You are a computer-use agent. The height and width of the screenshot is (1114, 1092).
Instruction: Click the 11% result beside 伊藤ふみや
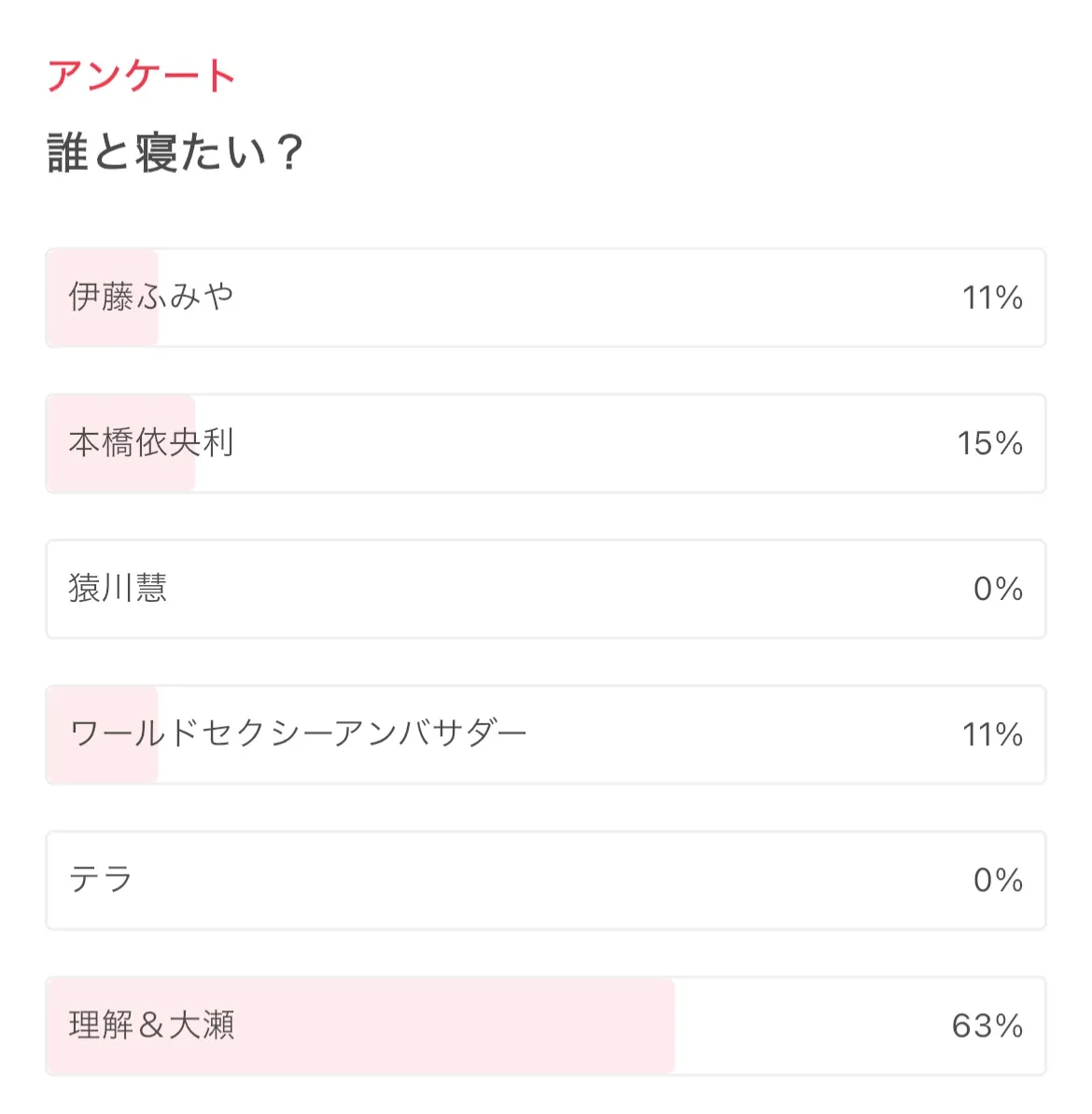pyautogui.click(x=992, y=298)
